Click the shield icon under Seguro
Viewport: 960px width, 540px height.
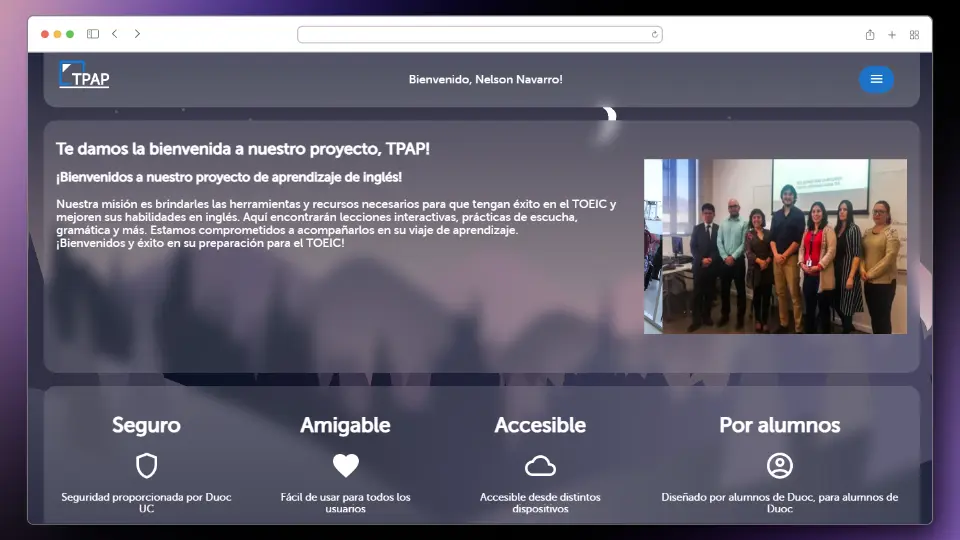tap(146, 466)
